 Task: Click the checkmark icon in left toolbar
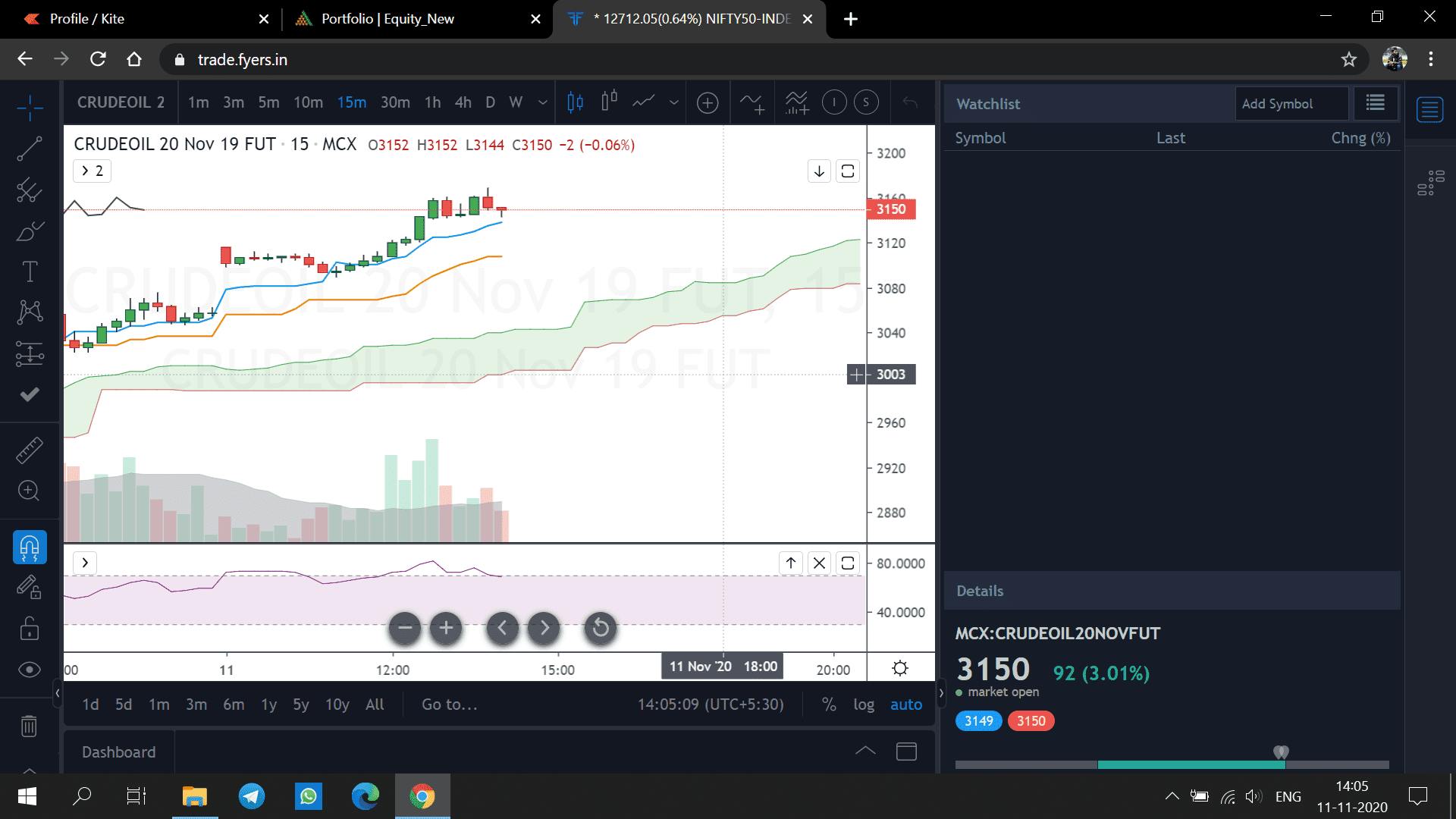click(x=30, y=394)
